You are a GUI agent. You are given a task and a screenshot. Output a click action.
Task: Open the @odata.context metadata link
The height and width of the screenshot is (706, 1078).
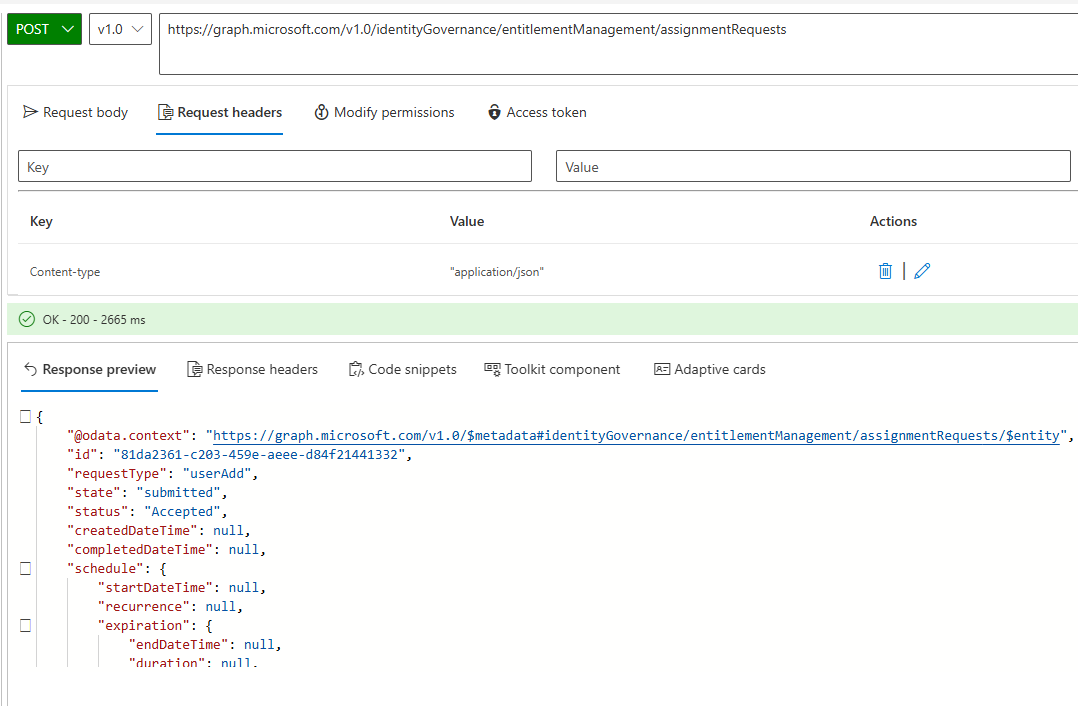[x=637, y=436]
